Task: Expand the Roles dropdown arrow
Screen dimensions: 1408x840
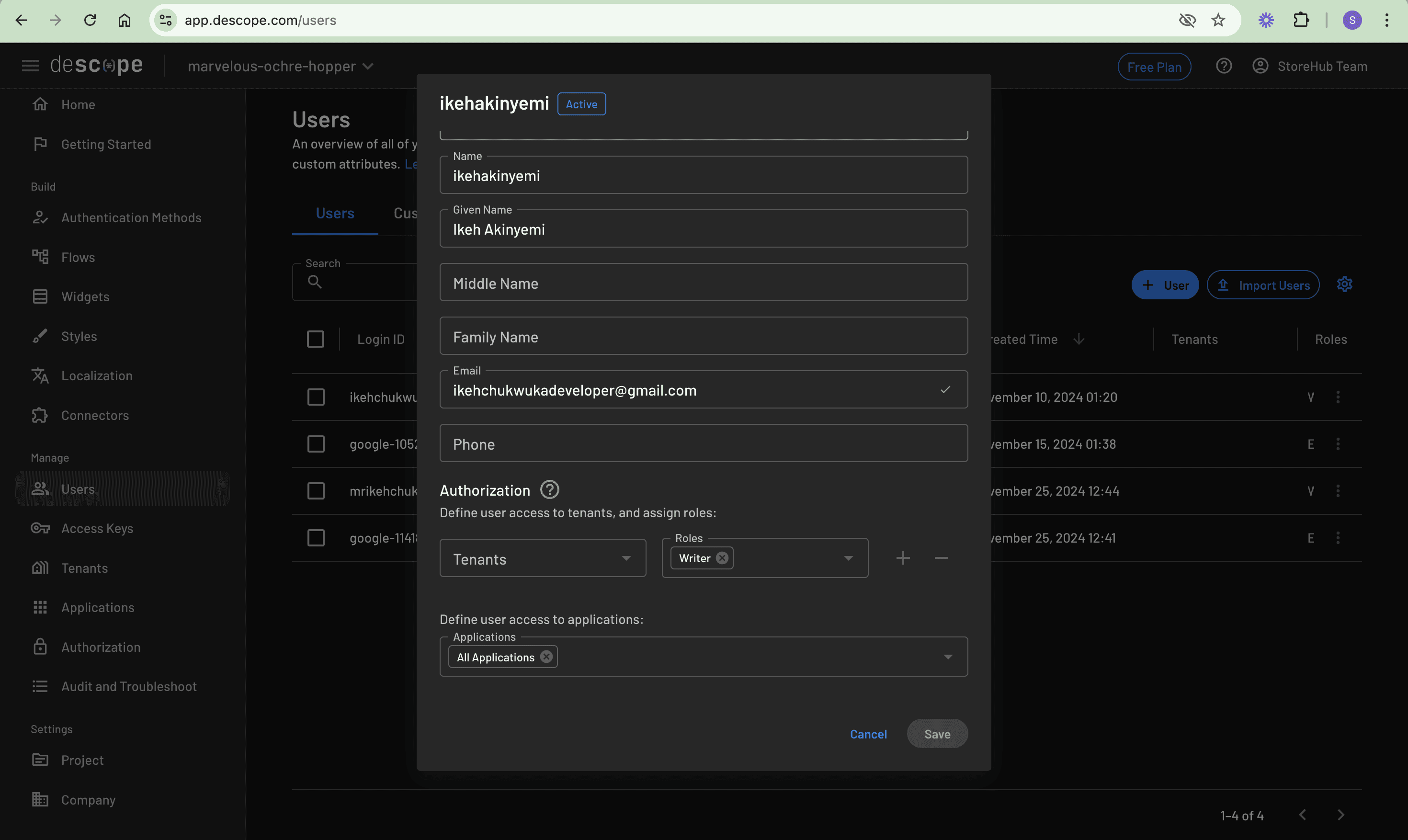Action: point(848,559)
